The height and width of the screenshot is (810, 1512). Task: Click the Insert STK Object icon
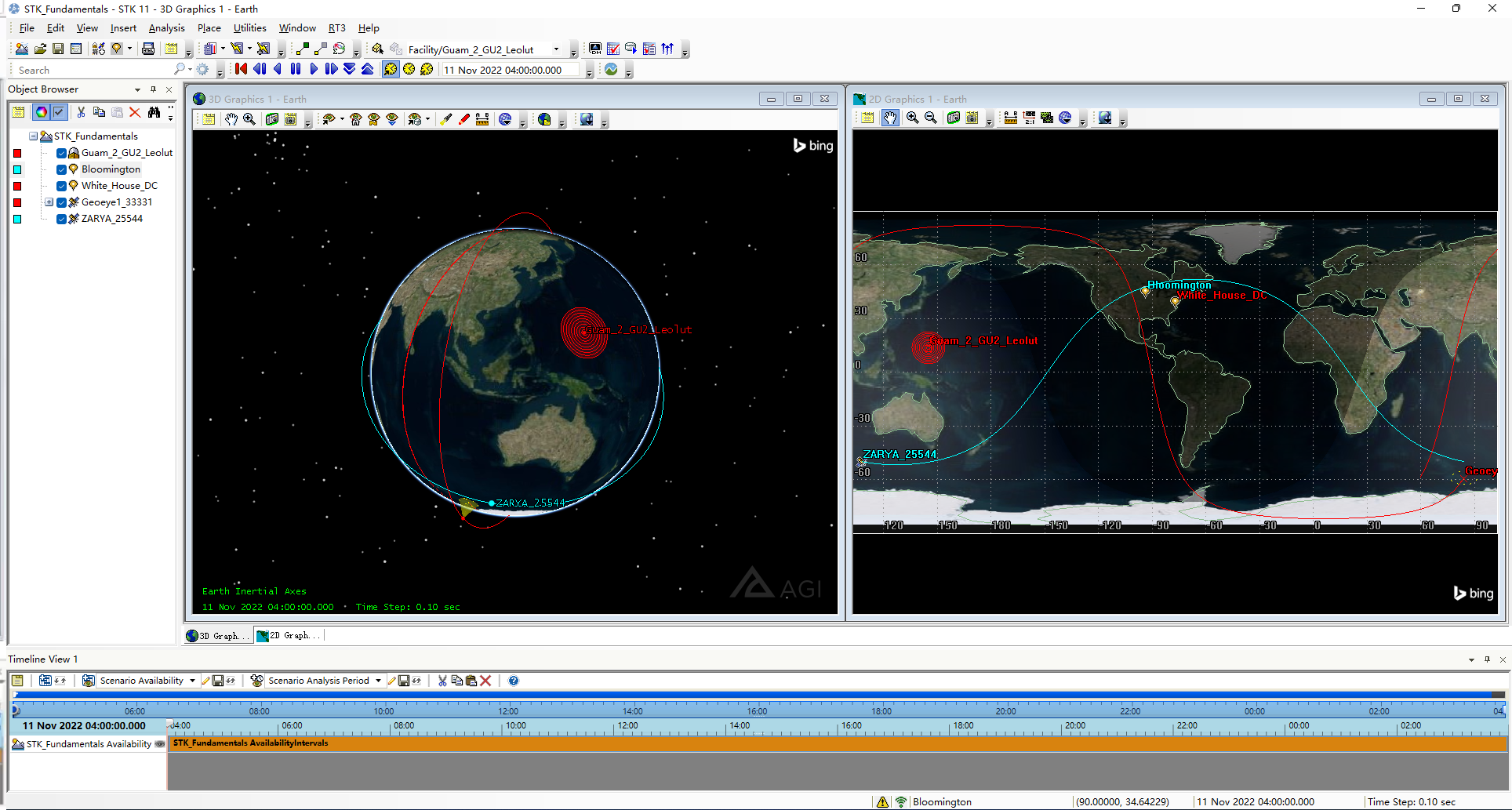(x=99, y=49)
